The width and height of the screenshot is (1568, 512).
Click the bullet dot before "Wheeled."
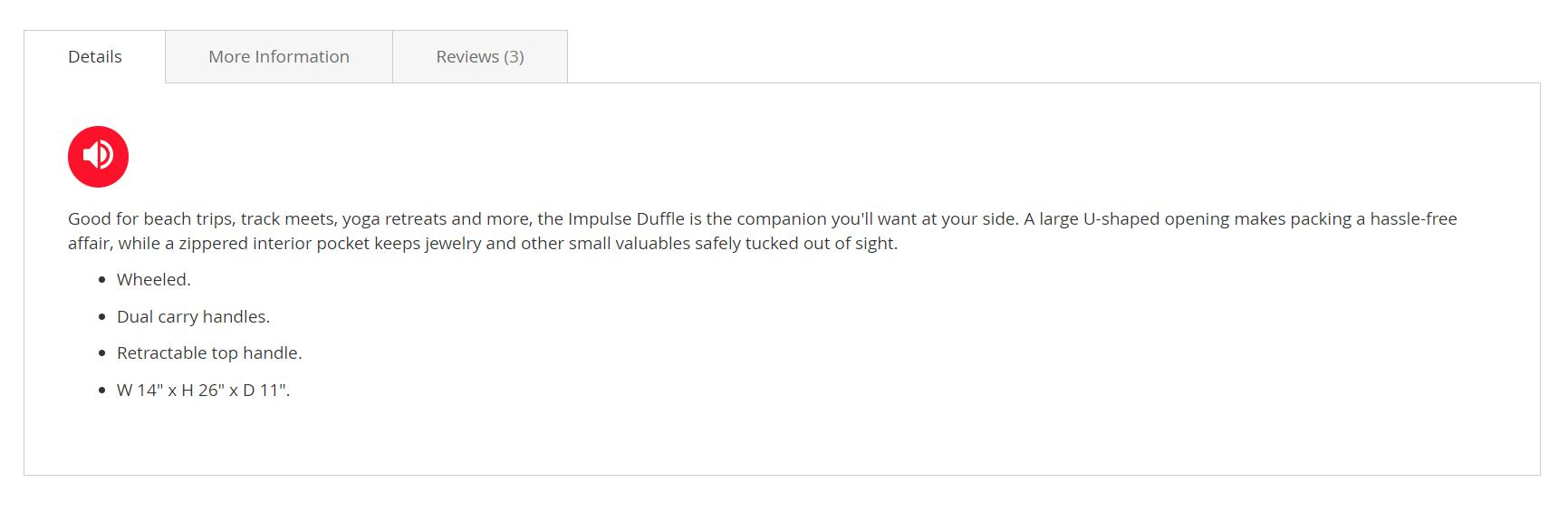tap(102, 280)
